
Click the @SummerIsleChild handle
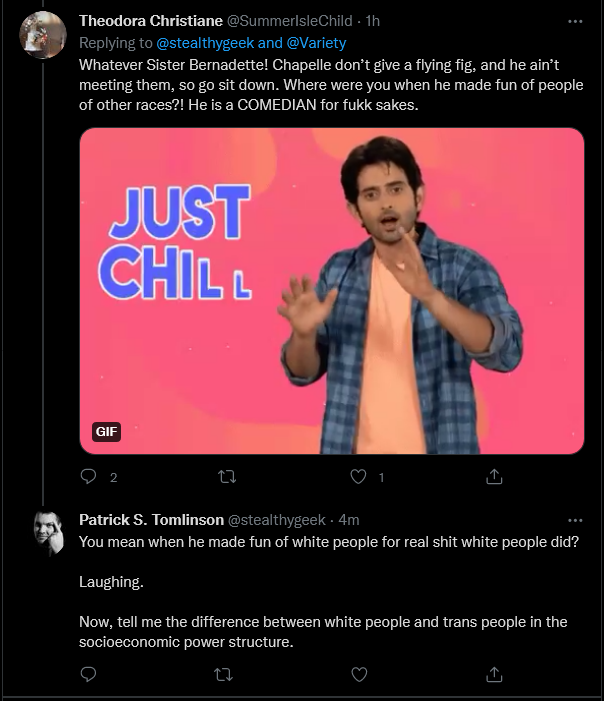click(x=290, y=21)
